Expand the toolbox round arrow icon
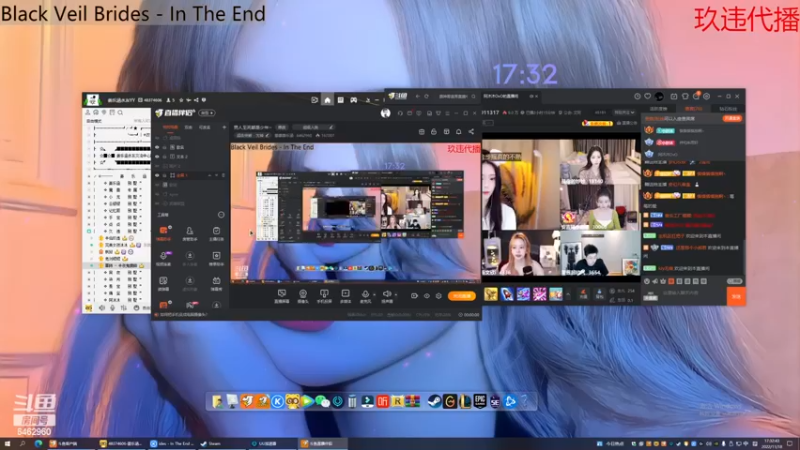The height and width of the screenshot is (450, 800). 221,215
